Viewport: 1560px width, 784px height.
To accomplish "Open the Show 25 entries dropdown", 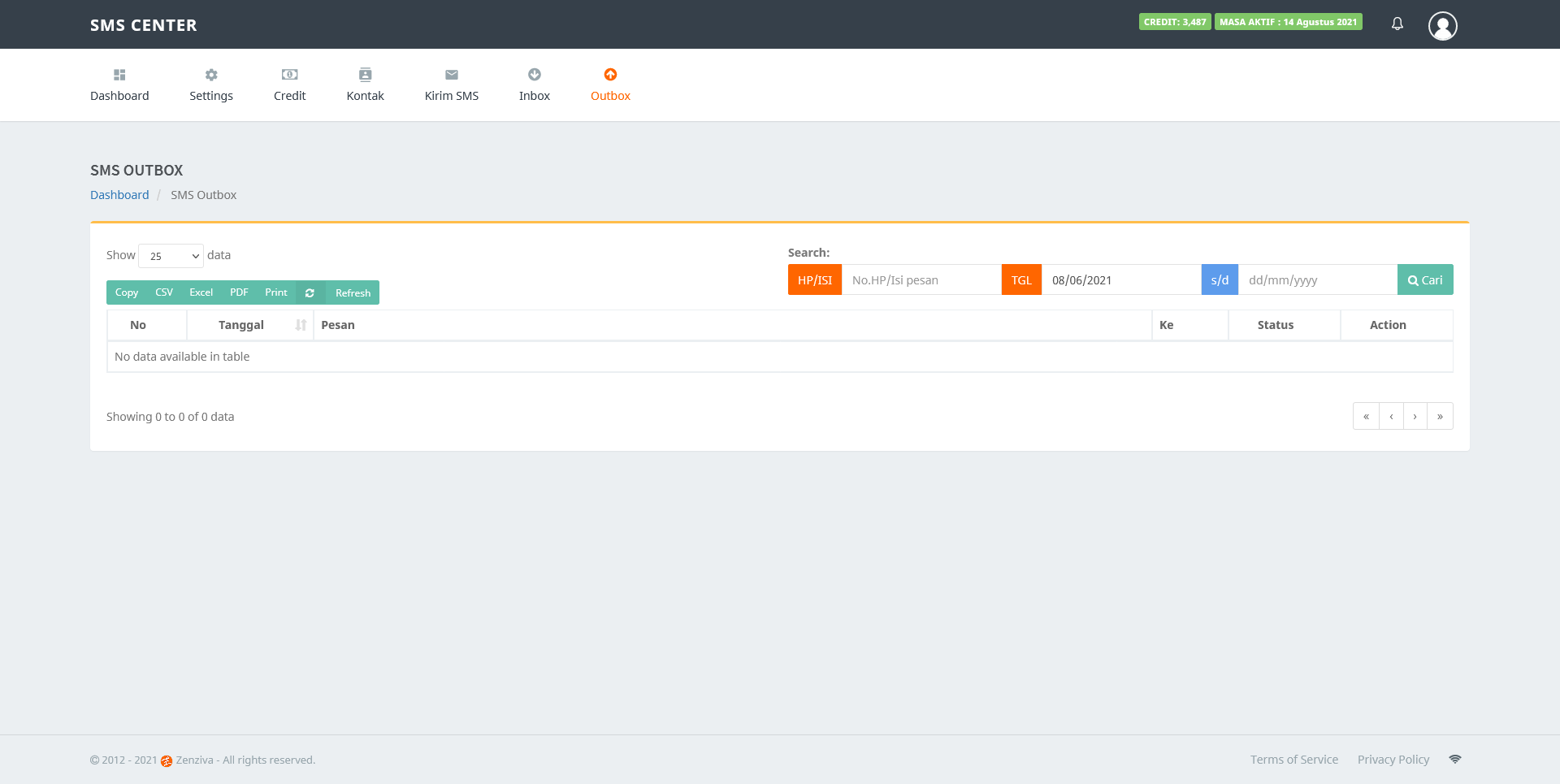I will click(x=171, y=256).
